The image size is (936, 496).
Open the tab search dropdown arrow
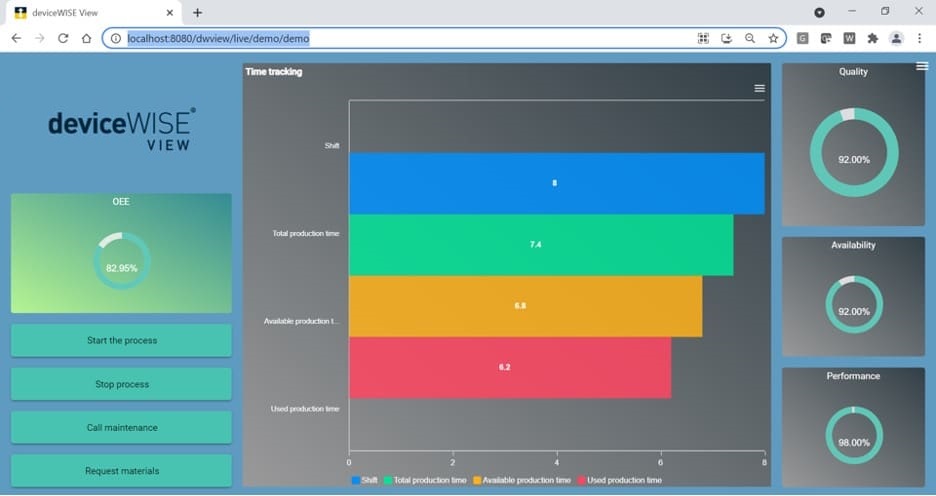tap(820, 13)
